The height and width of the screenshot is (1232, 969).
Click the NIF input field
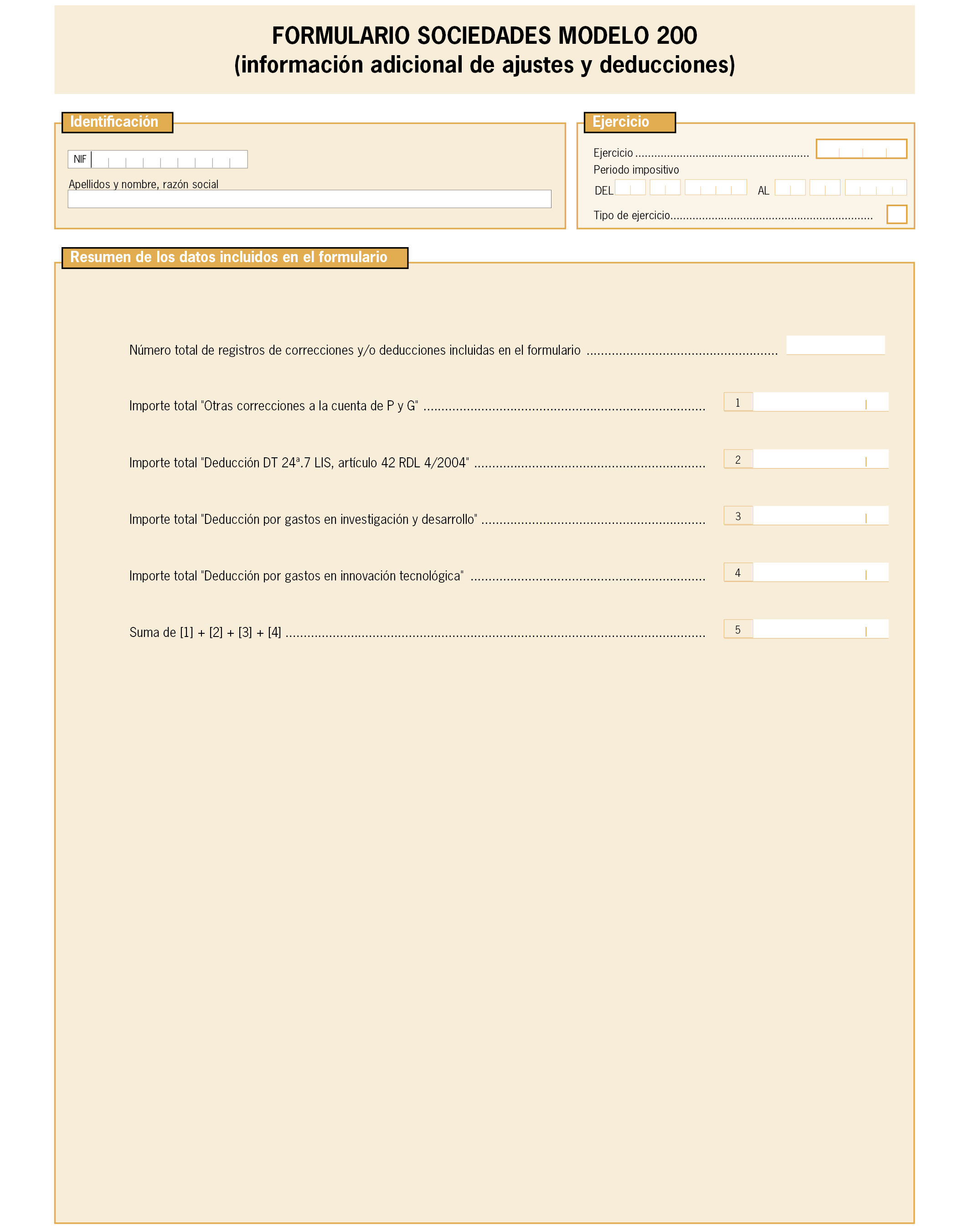coord(169,159)
